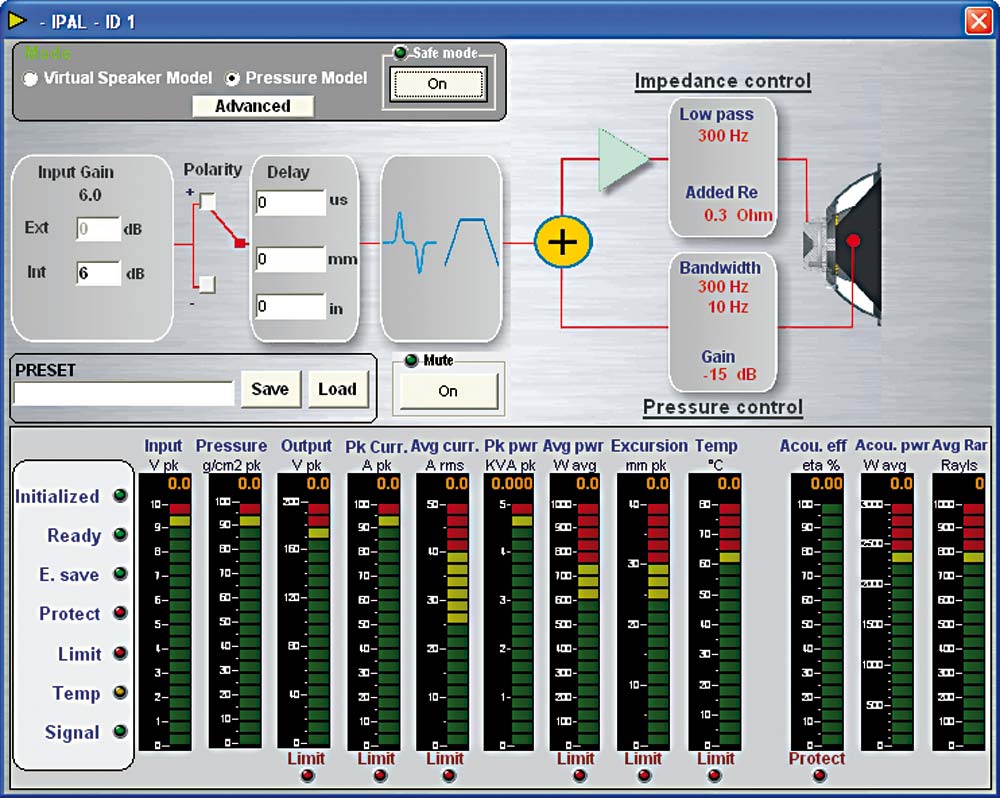Click the Ext gain dB input field
The image size is (1000, 798).
point(98,229)
